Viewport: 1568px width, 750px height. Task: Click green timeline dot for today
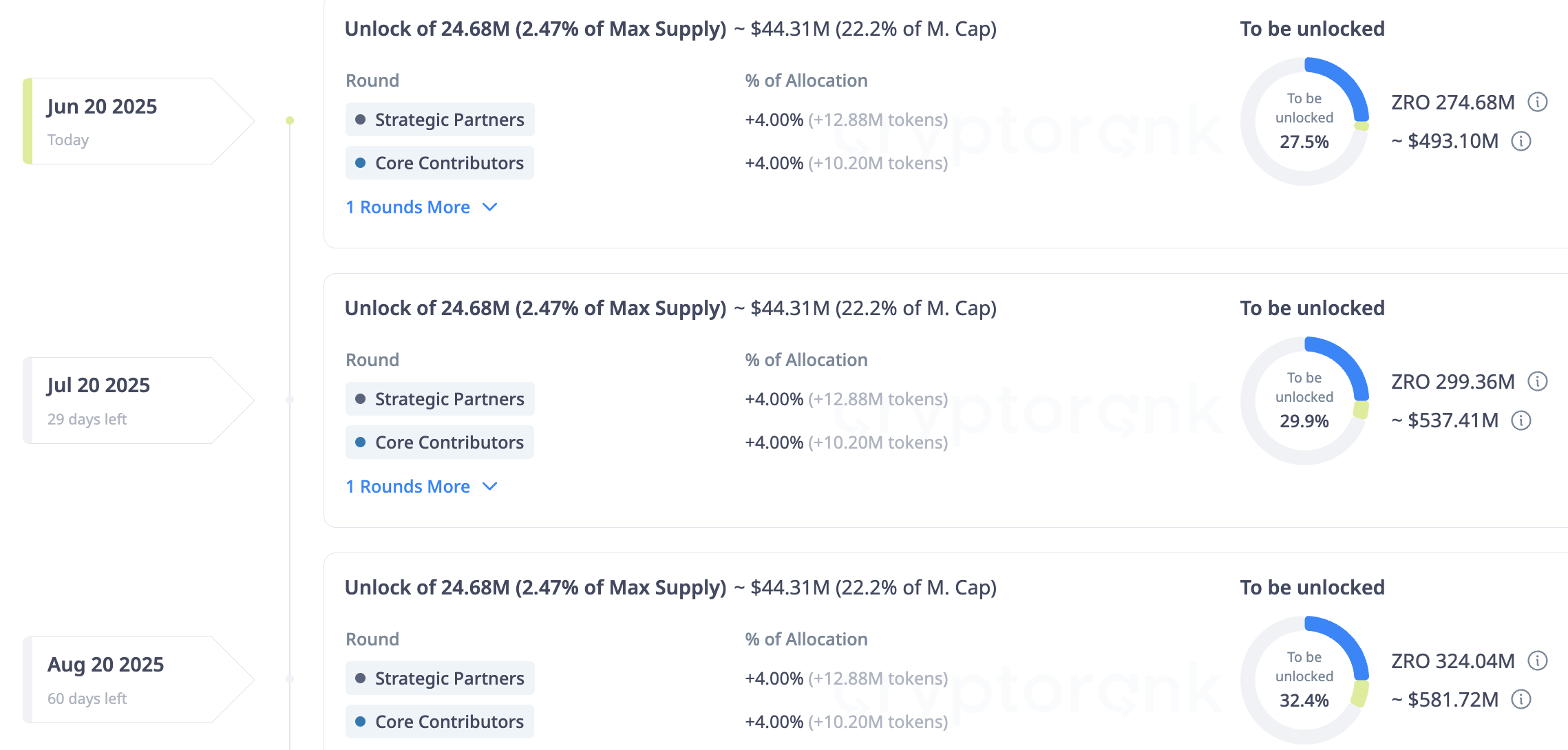[290, 120]
